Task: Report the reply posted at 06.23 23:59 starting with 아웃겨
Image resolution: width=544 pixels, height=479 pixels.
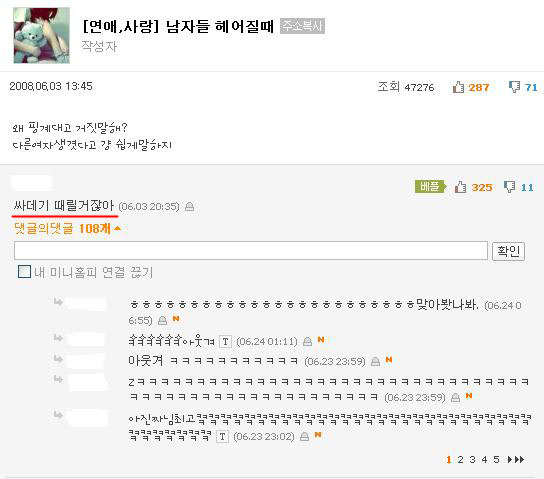Action: [375, 362]
